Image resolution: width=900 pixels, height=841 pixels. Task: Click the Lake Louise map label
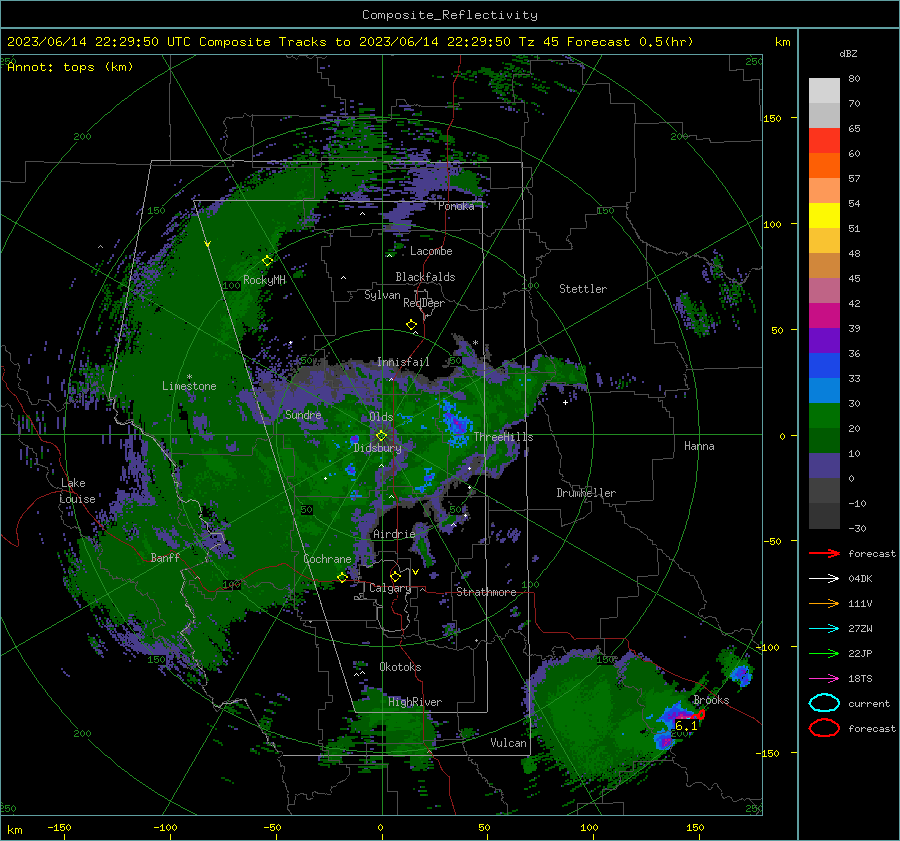point(77,491)
